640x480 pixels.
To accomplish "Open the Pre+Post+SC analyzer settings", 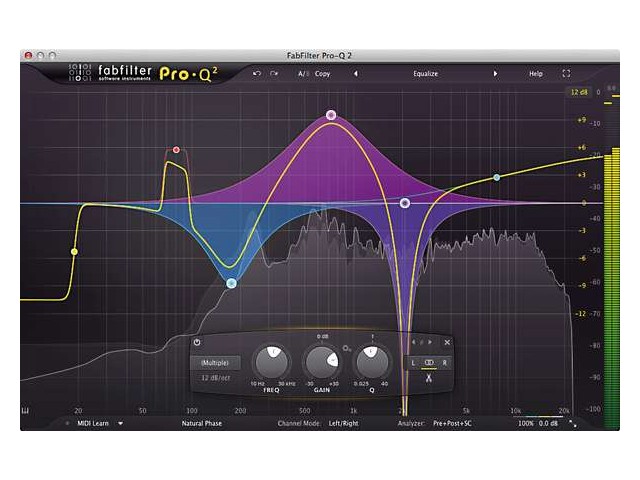I will pos(452,423).
